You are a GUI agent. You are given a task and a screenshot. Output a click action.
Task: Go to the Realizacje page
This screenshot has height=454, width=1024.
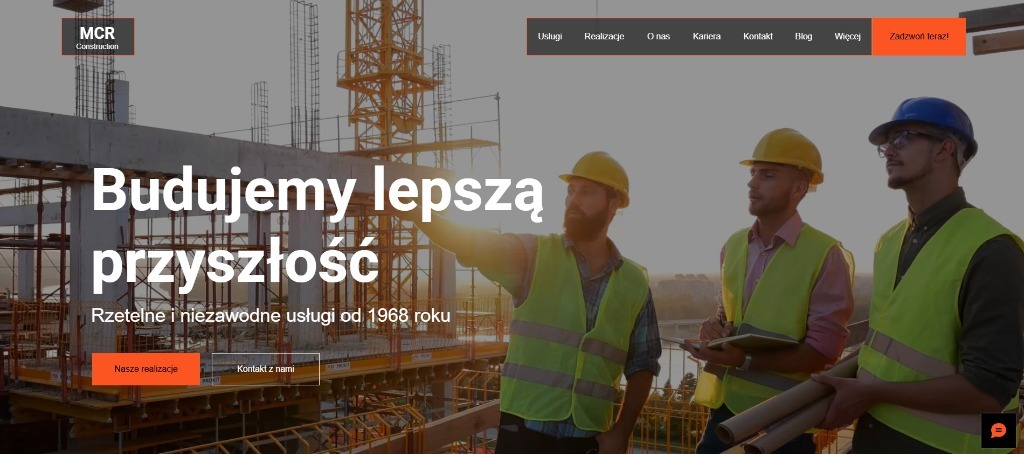coord(604,37)
